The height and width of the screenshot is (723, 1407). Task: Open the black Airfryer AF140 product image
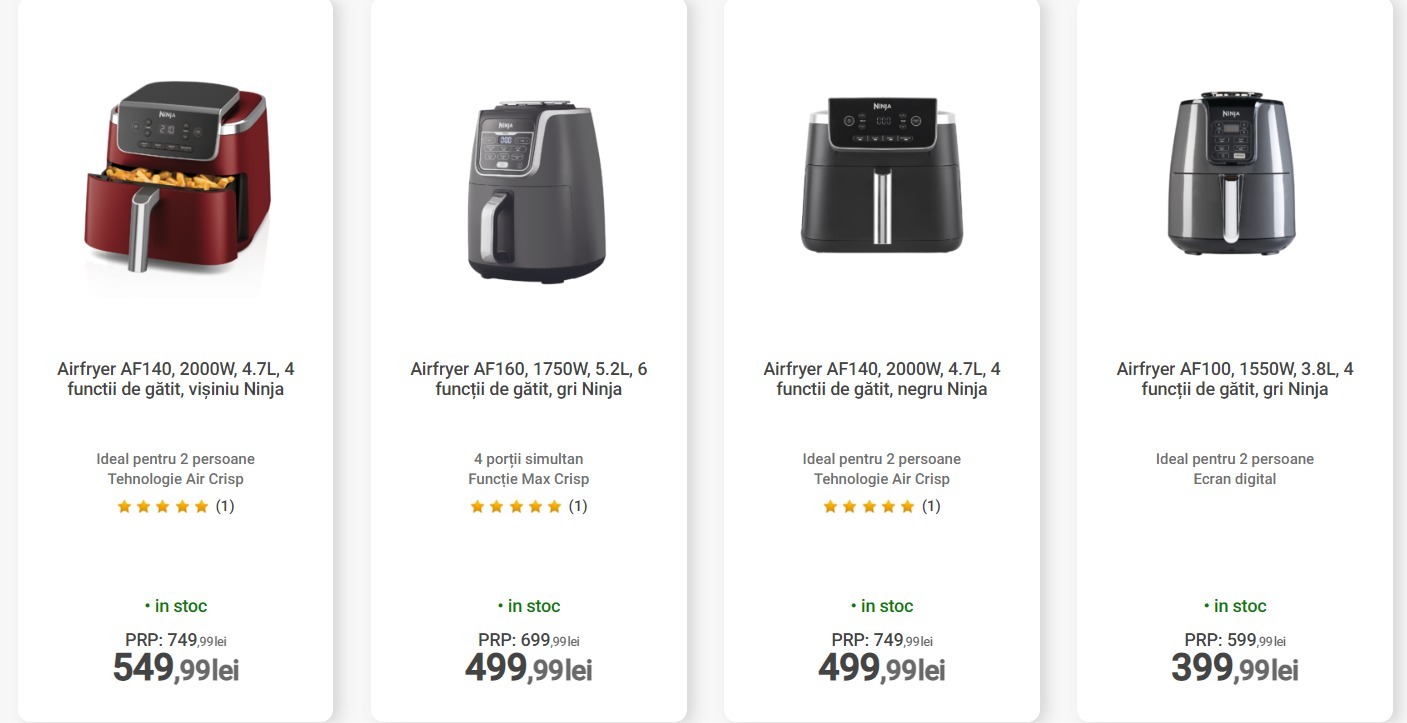(x=882, y=175)
